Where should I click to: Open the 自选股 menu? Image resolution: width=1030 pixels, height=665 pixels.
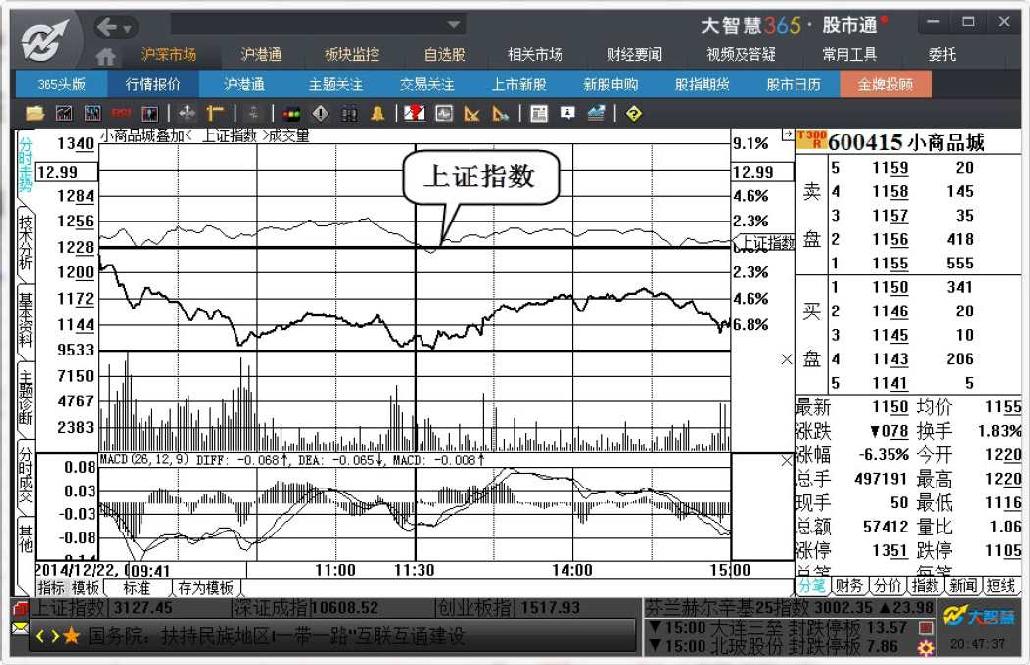click(445, 55)
